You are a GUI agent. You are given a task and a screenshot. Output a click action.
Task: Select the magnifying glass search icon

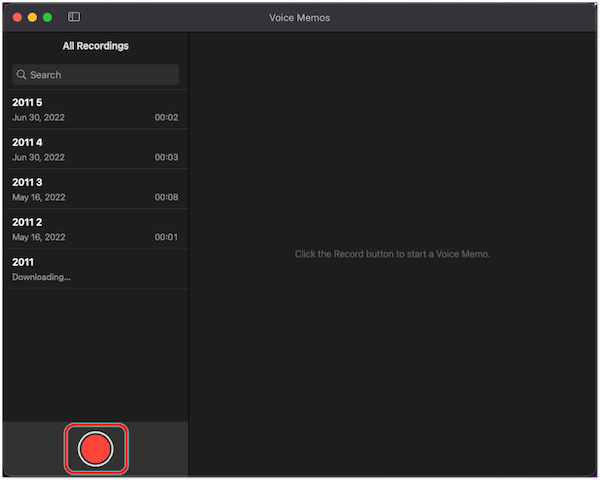click(21, 75)
